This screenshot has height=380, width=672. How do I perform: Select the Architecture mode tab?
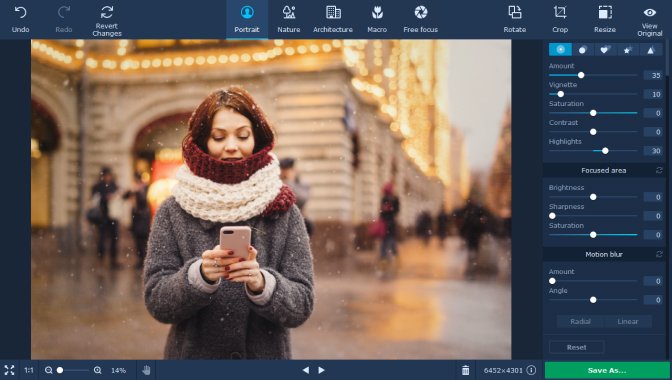pyautogui.click(x=333, y=20)
